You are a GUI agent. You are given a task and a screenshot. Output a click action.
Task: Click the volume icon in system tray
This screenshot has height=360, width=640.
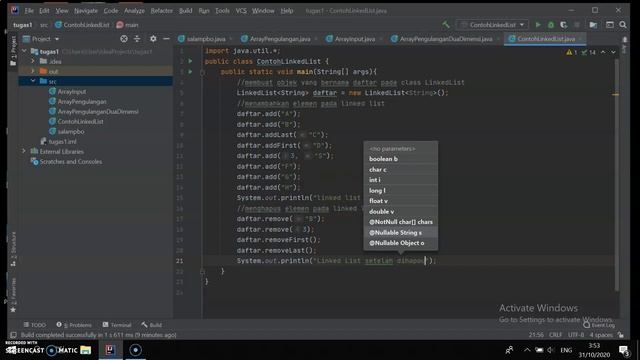pos(551,350)
